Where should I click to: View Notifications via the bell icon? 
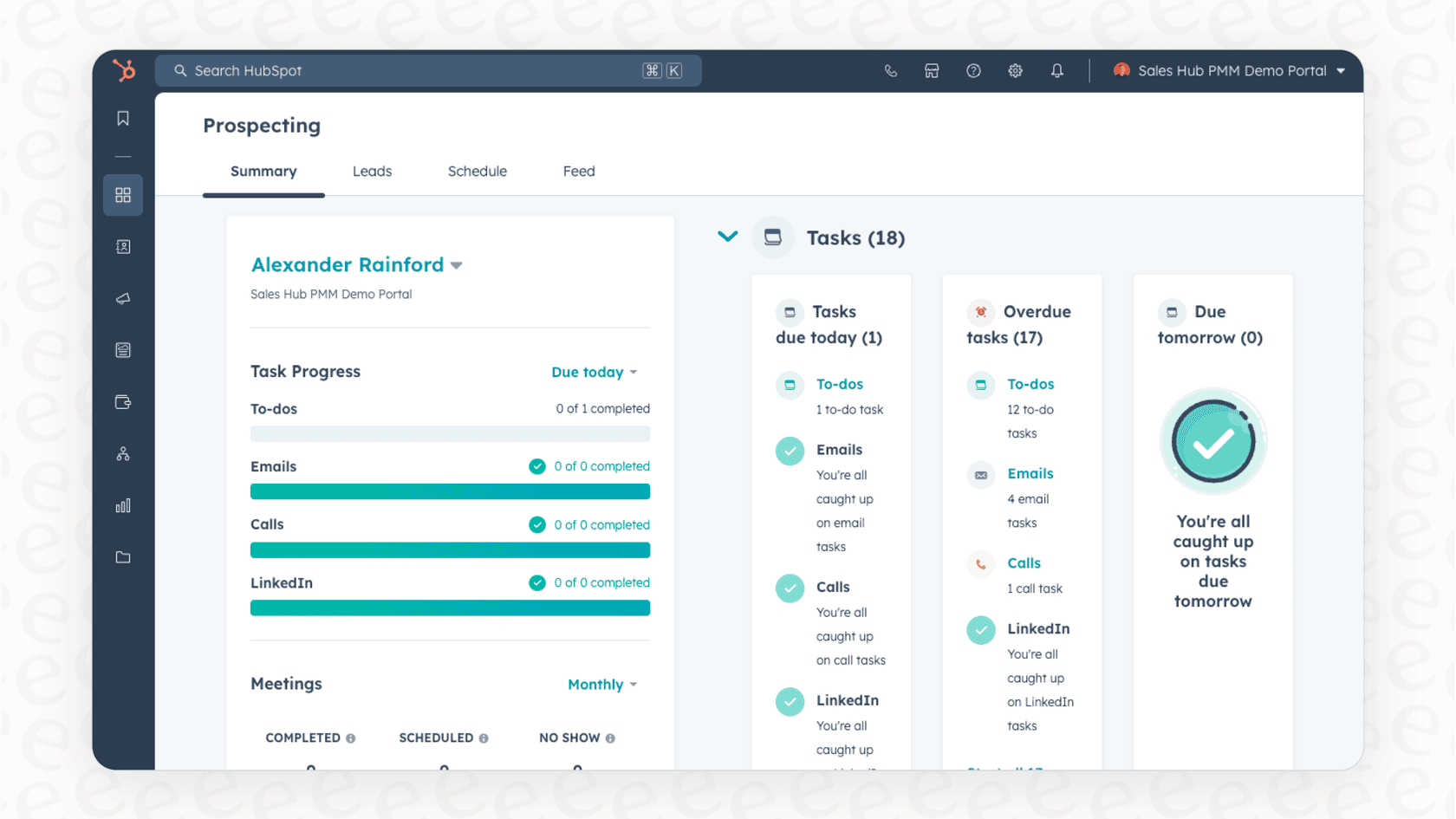tap(1056, 70)
